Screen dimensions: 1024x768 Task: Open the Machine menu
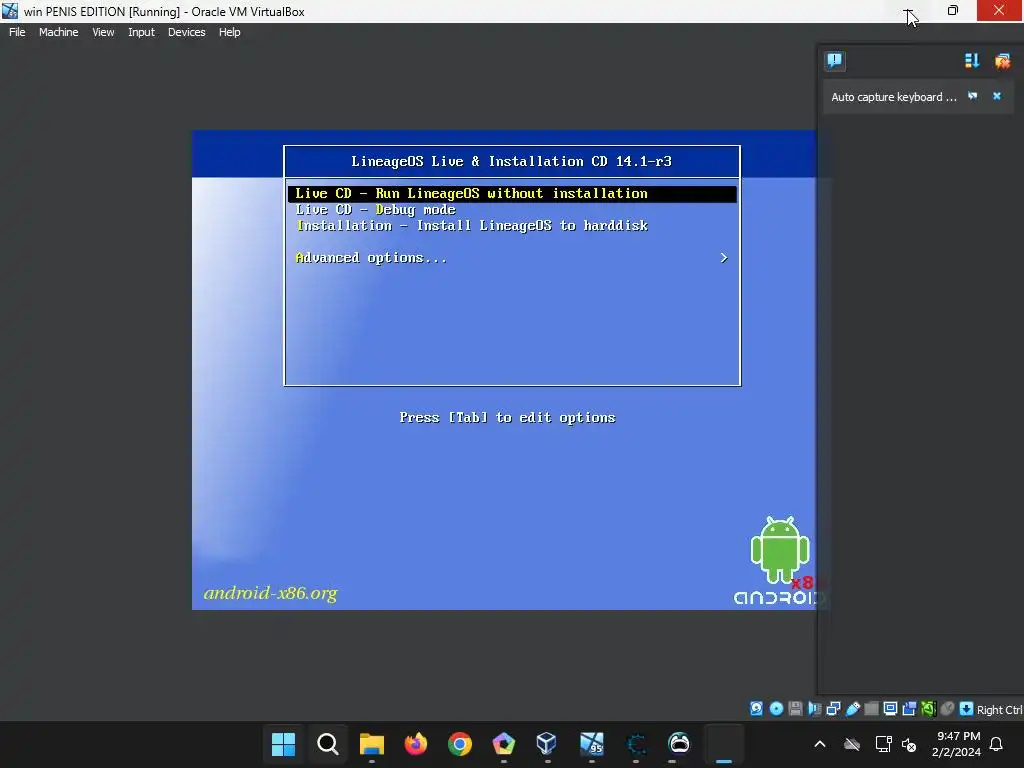click(58, 32)
